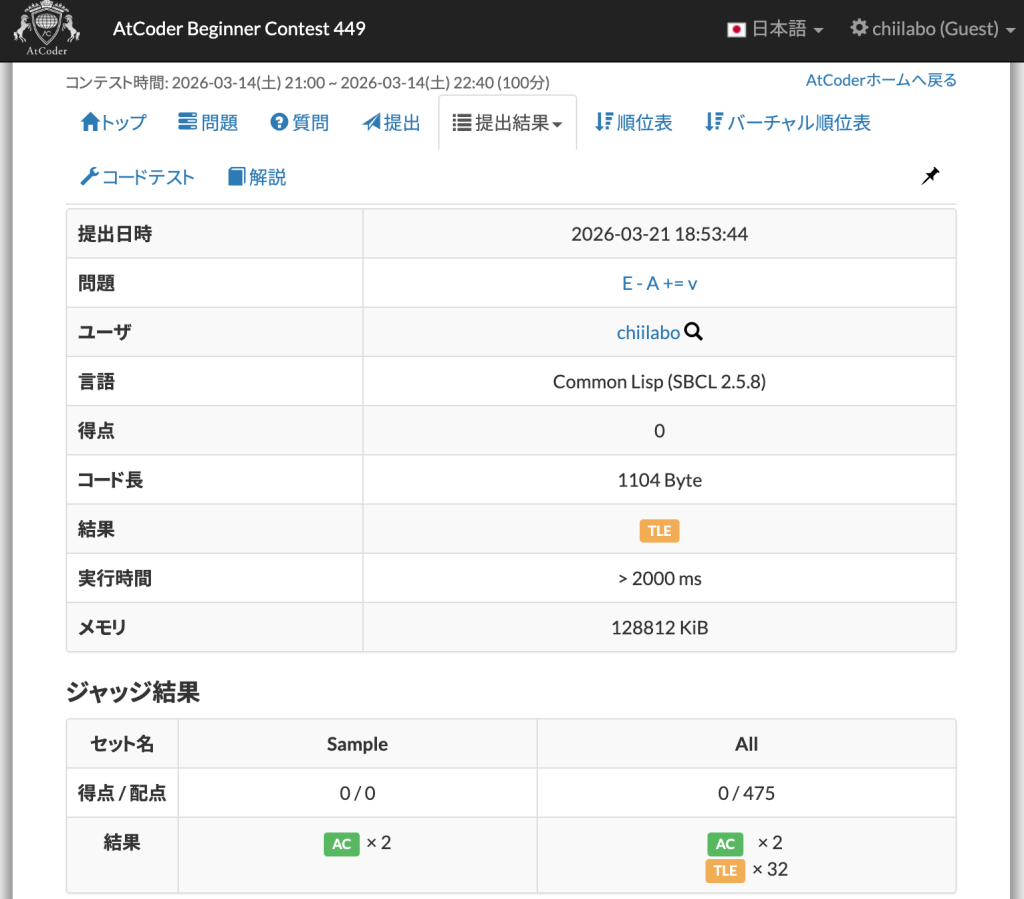
Task: Click the sort icon beside 順位表
Action: coord(604,122)
